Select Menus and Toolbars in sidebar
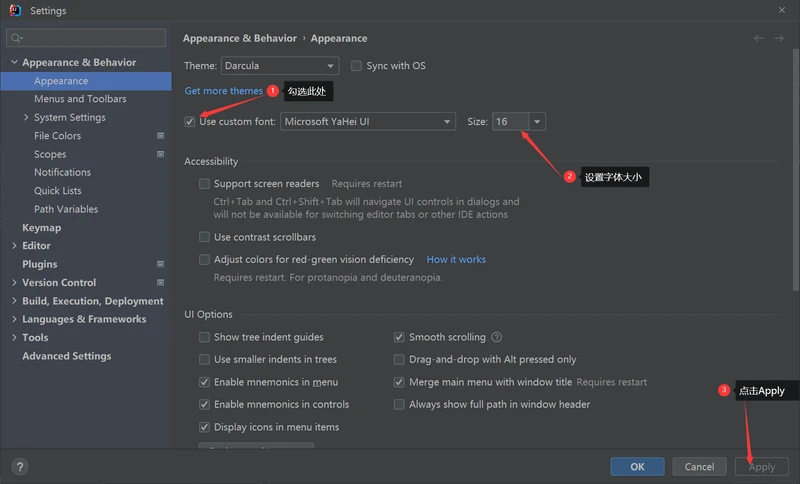Screen dimensions: 800x484 (80, 99)
